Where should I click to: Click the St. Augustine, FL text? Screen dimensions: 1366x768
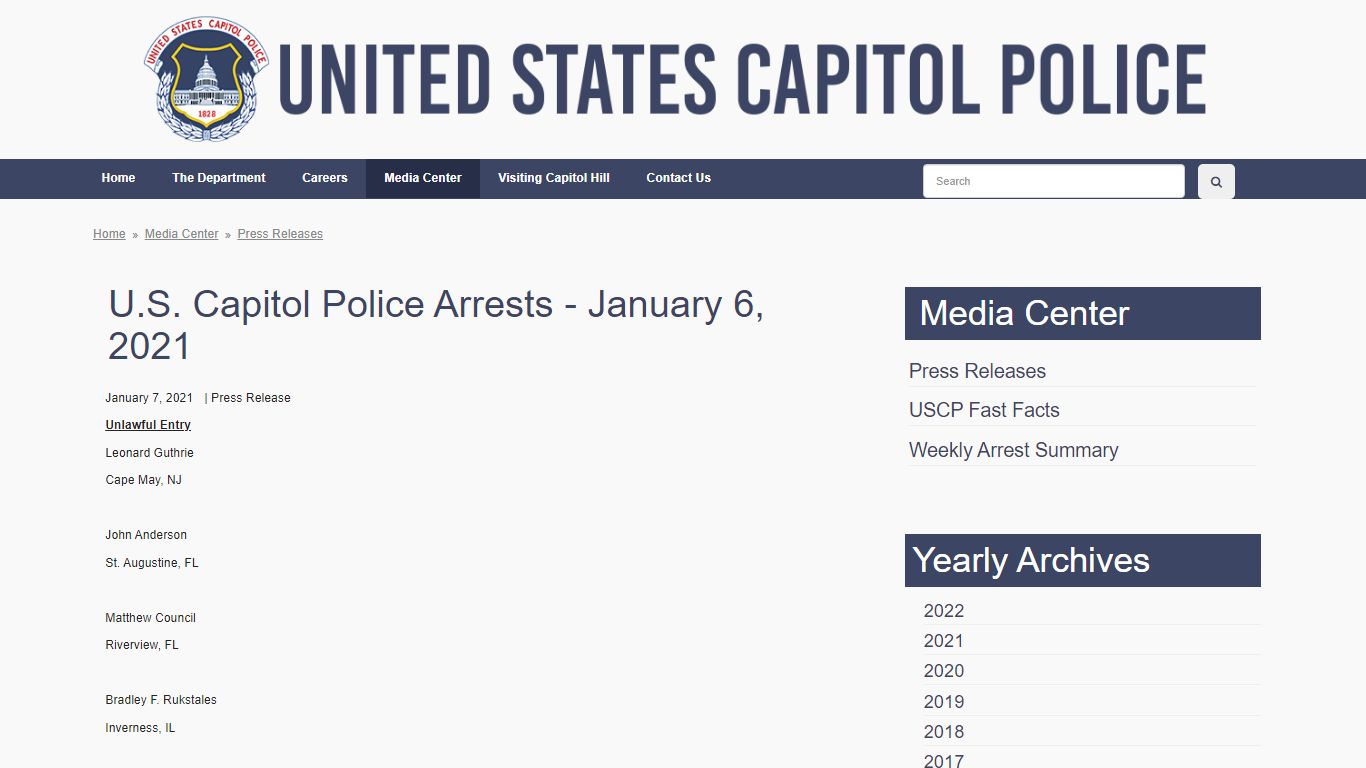click(152, 563)
